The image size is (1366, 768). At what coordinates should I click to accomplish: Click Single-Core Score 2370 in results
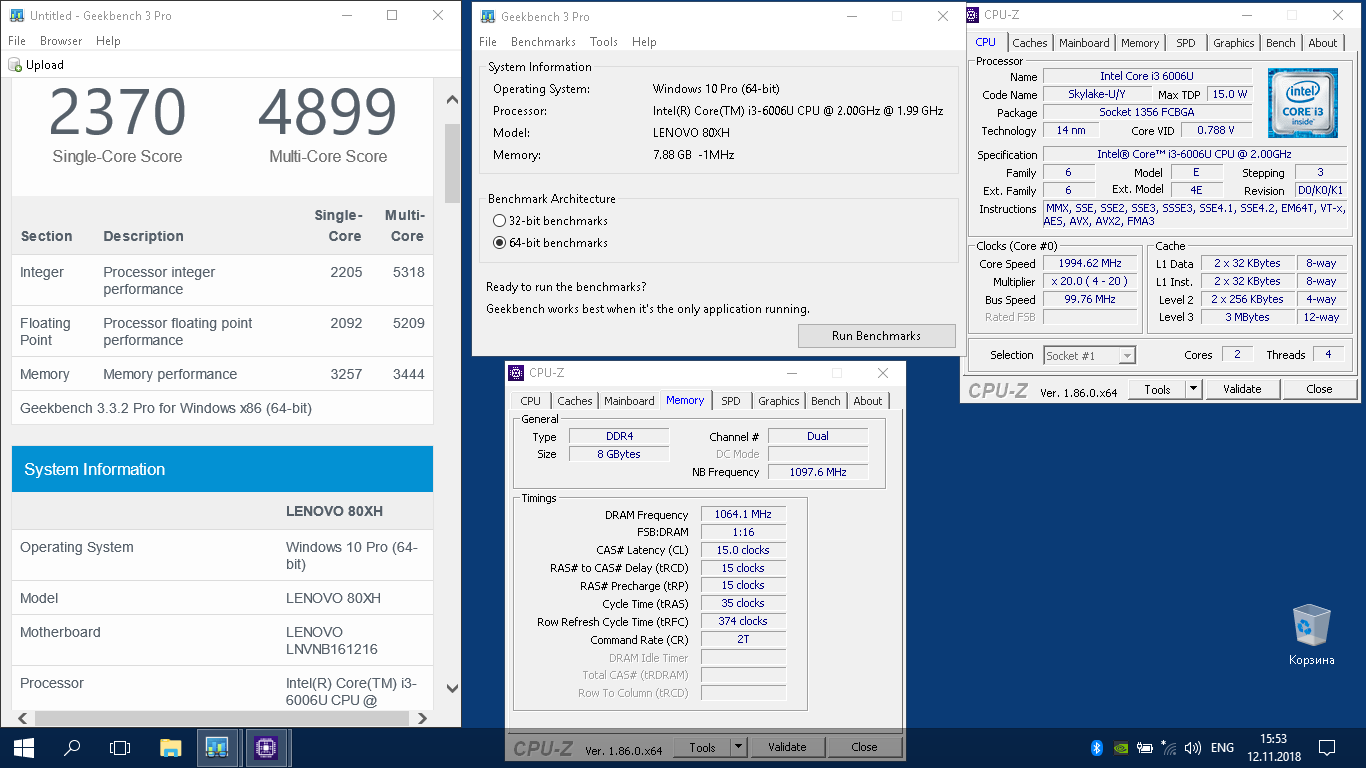[x=117, y=113]
